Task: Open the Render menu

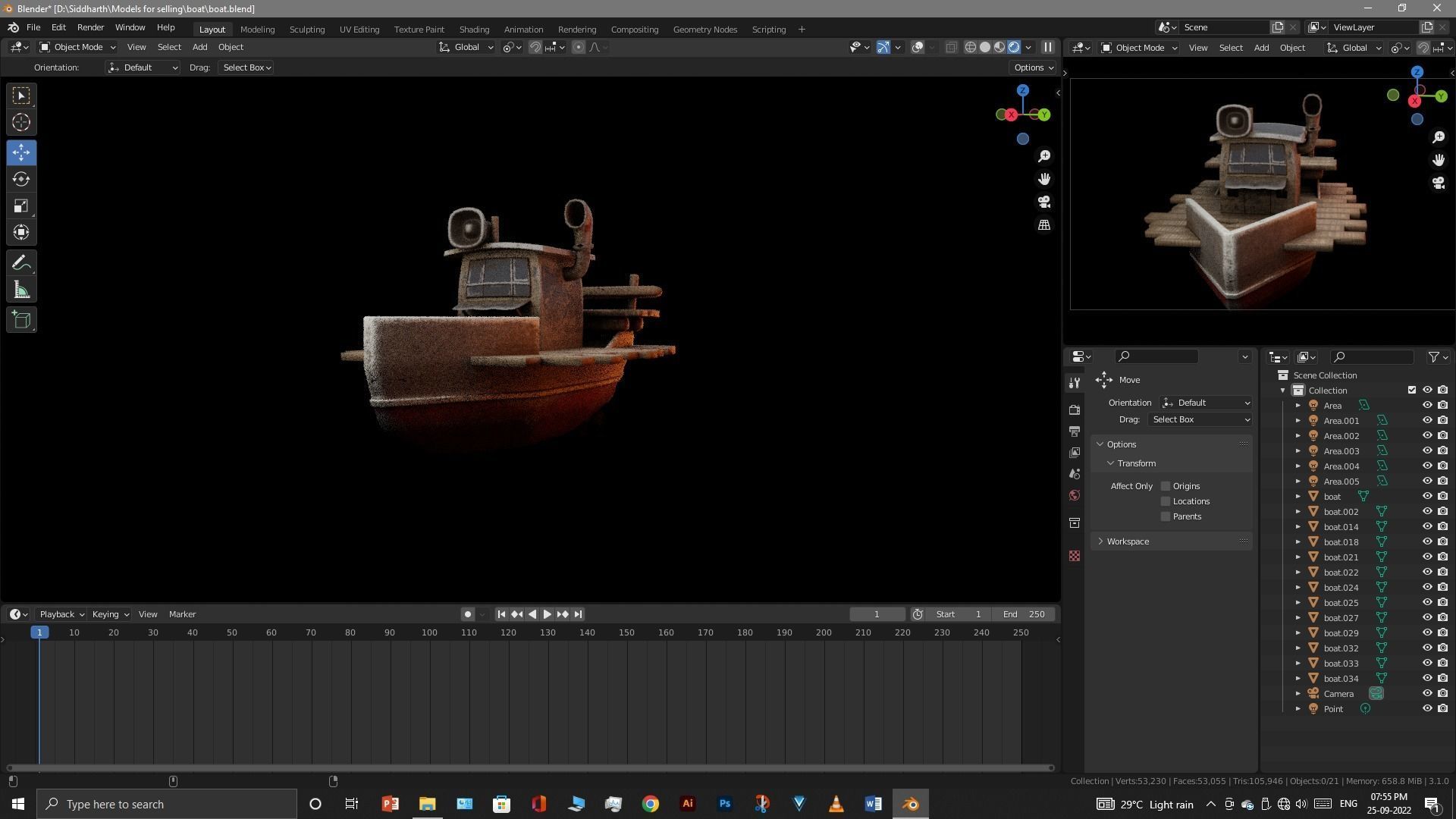Action: click(x=90, y=27)
